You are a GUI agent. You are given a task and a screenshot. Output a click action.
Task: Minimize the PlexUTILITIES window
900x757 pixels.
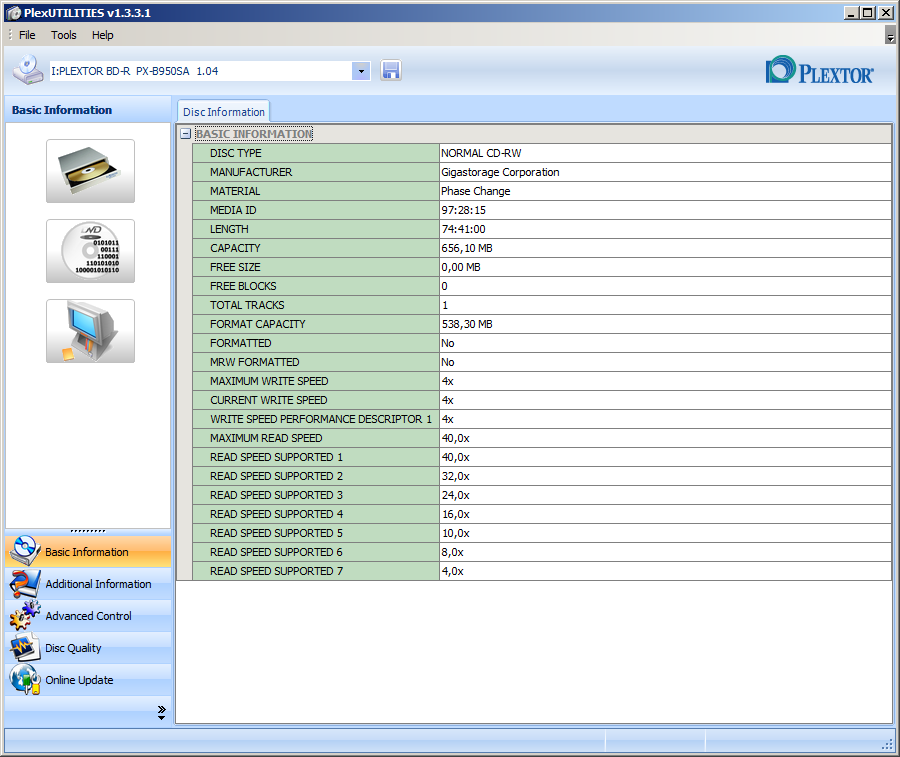pyautogui.click(x=851, y=13)
